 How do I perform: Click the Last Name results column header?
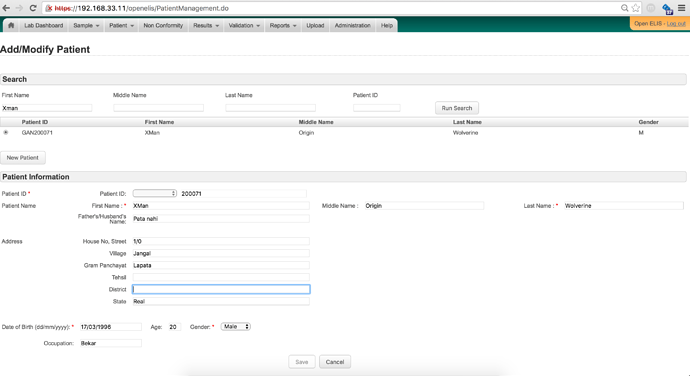(x=467, y=122)
